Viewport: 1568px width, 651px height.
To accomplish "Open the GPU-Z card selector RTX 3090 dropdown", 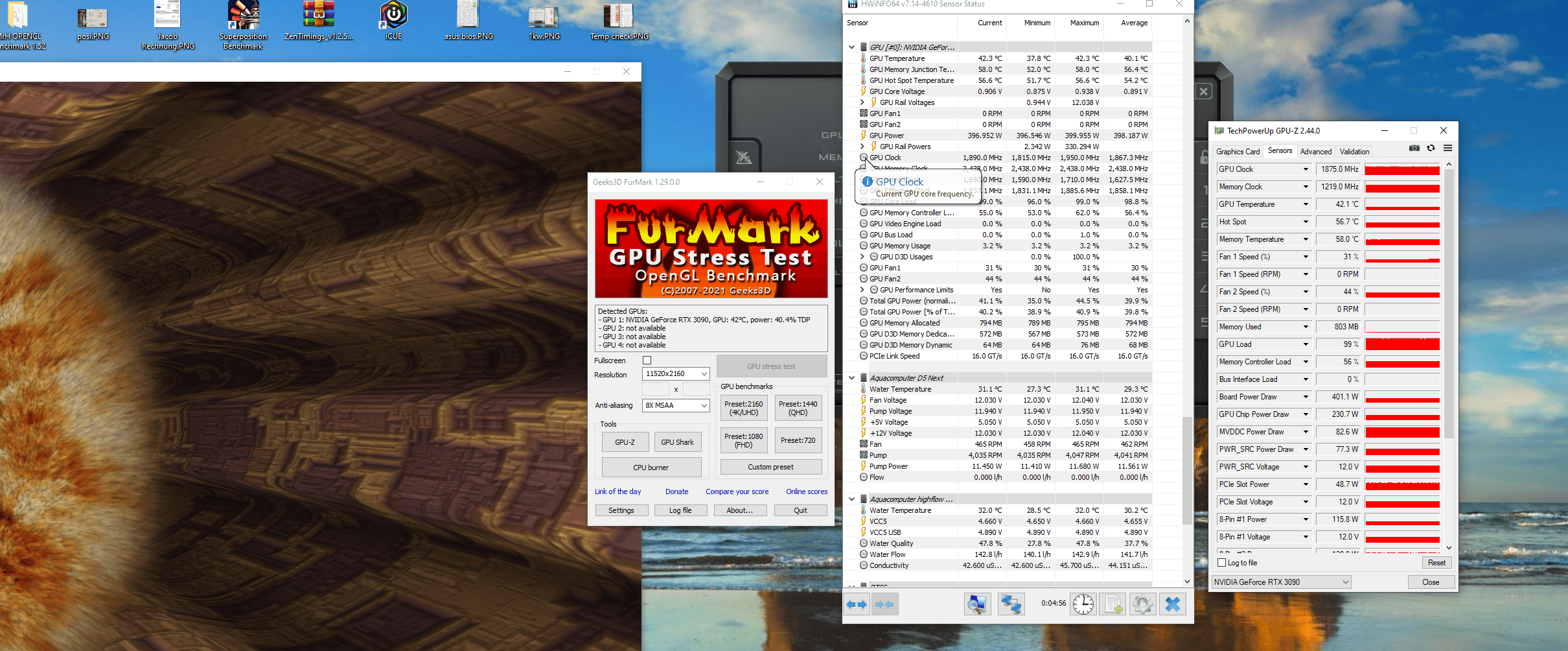I will point(1282,582).
